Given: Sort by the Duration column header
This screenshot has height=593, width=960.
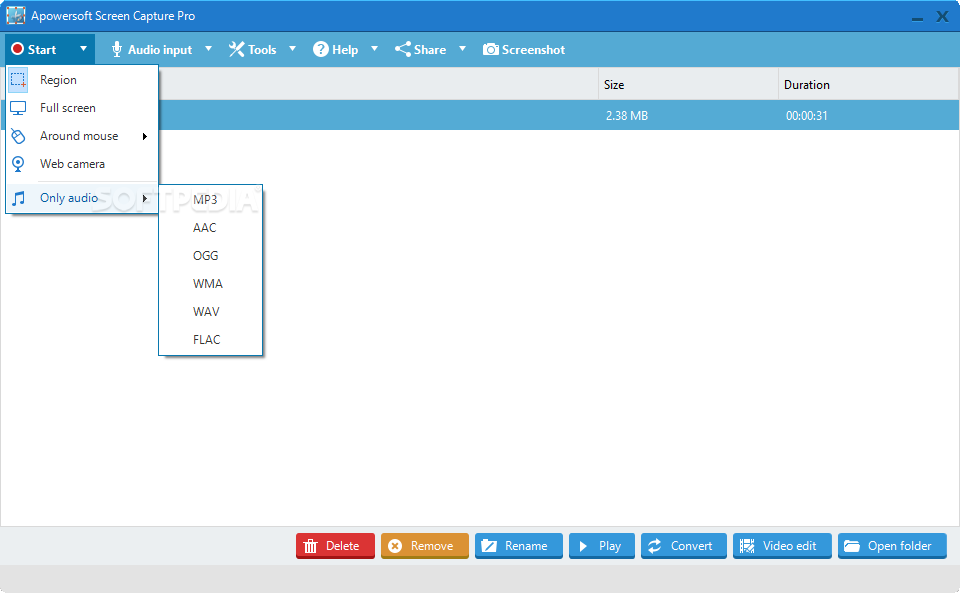Looking at the screenshot, I should coord(868,84).
